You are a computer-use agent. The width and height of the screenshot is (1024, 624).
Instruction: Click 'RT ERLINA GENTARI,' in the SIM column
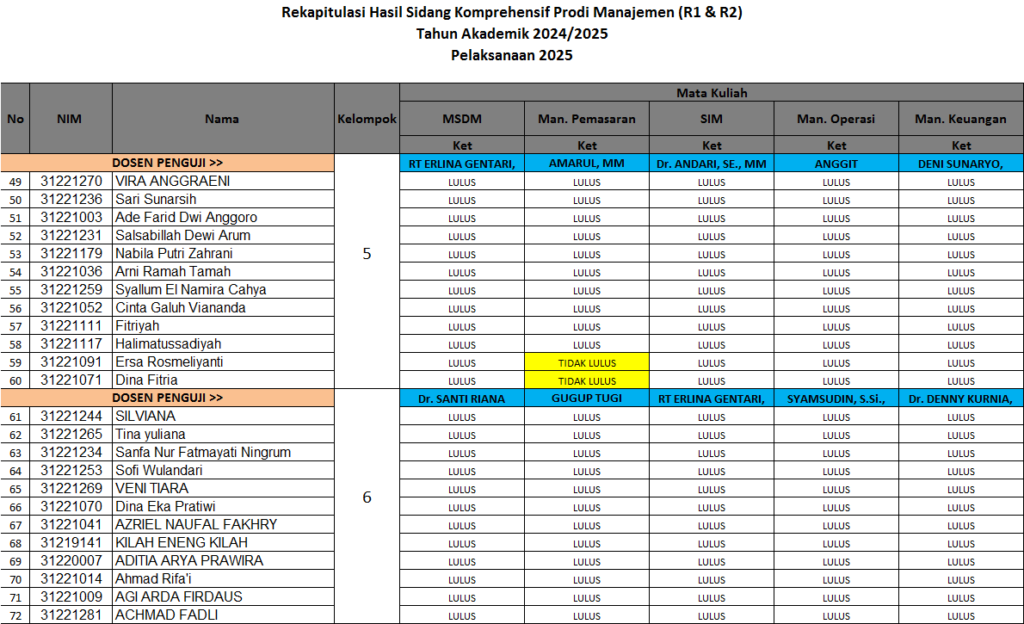(x=711, y=398)
